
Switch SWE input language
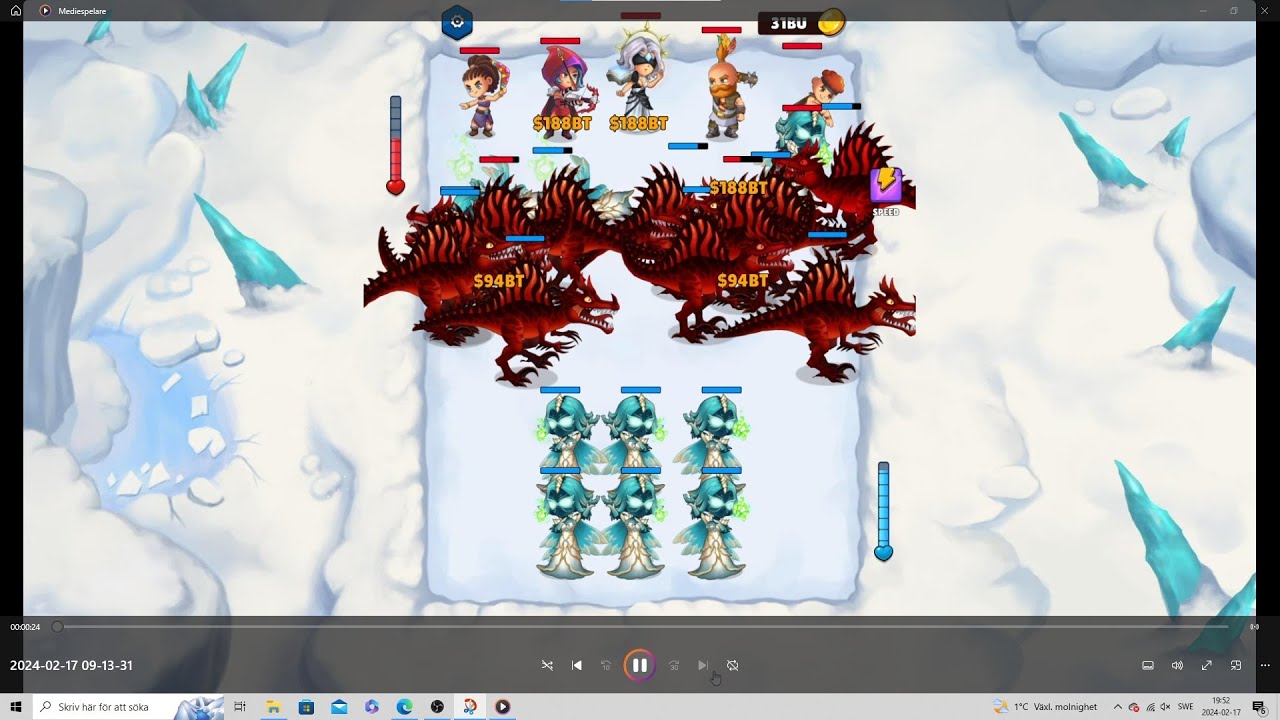pos(1186,707)
